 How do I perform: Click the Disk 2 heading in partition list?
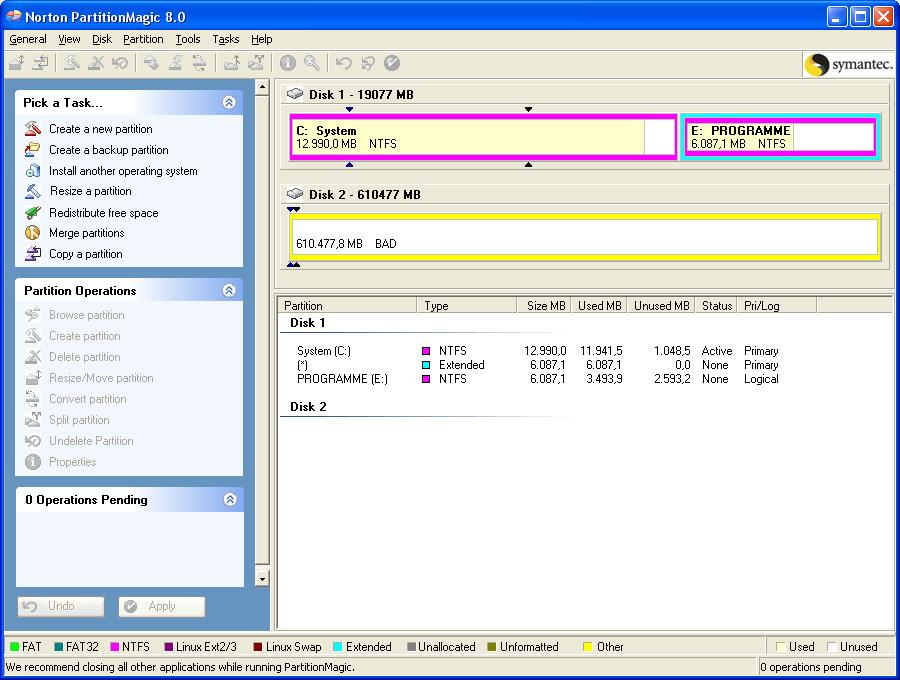pyautogui.click(x=308, y=406)
